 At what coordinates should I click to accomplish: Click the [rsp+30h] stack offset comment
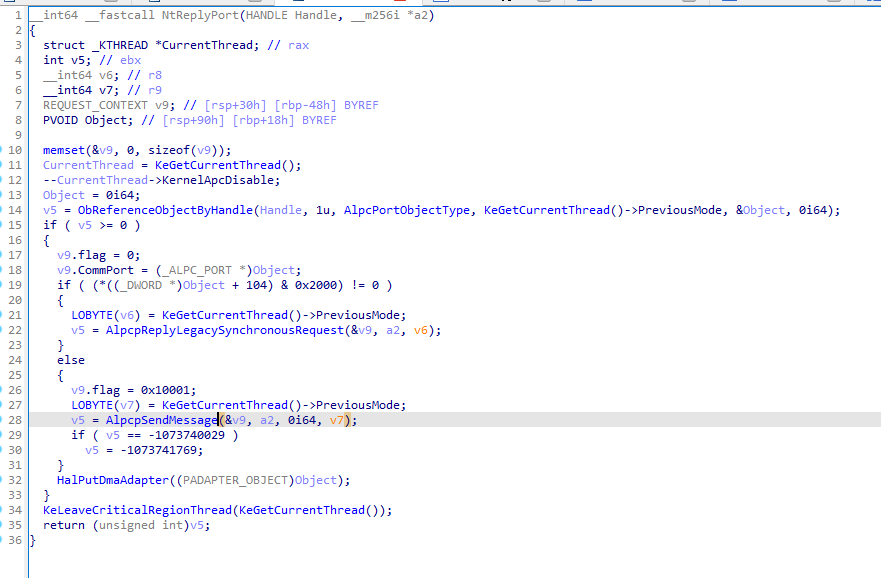tap(235, 105)
